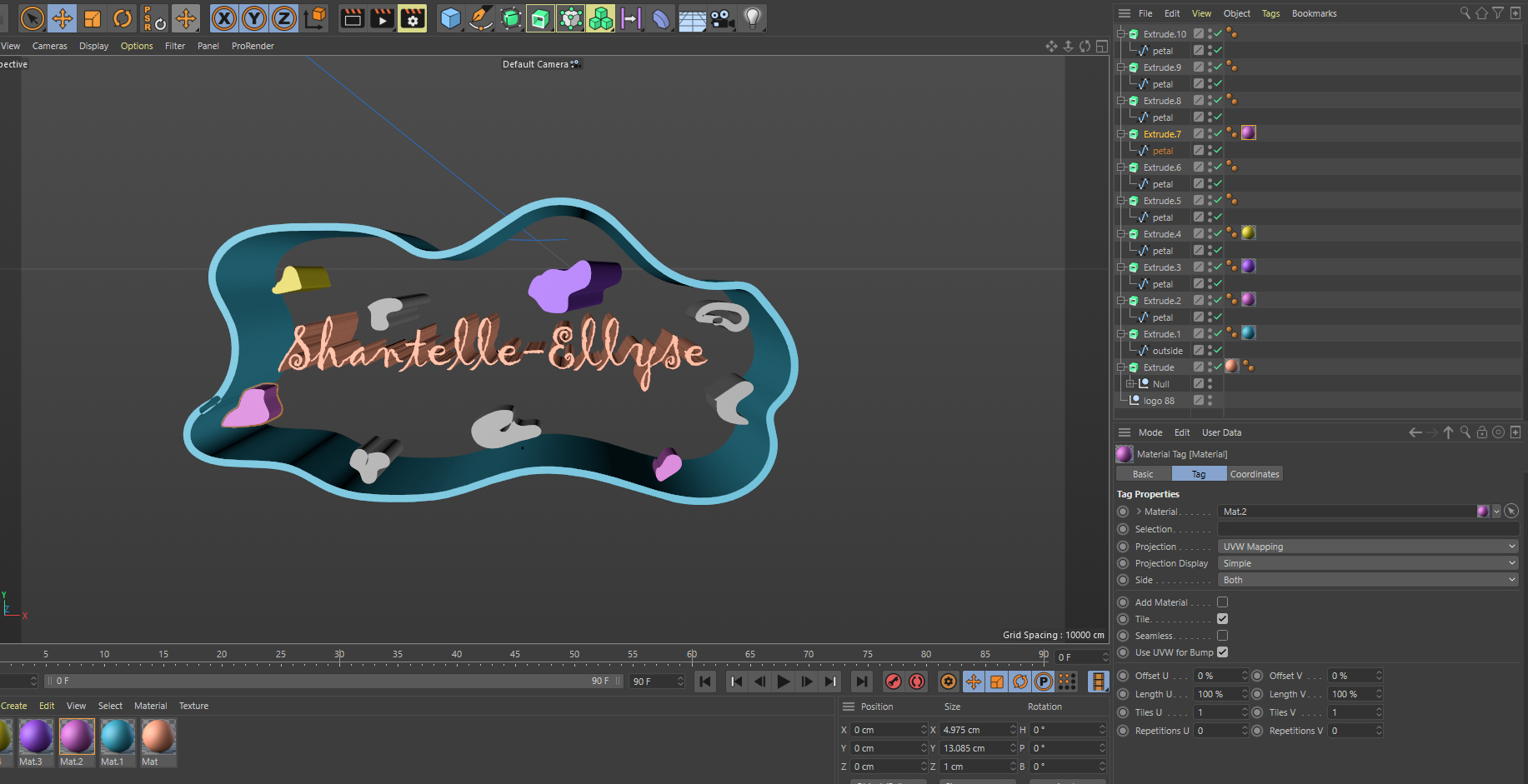Click the red Record Active Objects key button

coord(893,682)
